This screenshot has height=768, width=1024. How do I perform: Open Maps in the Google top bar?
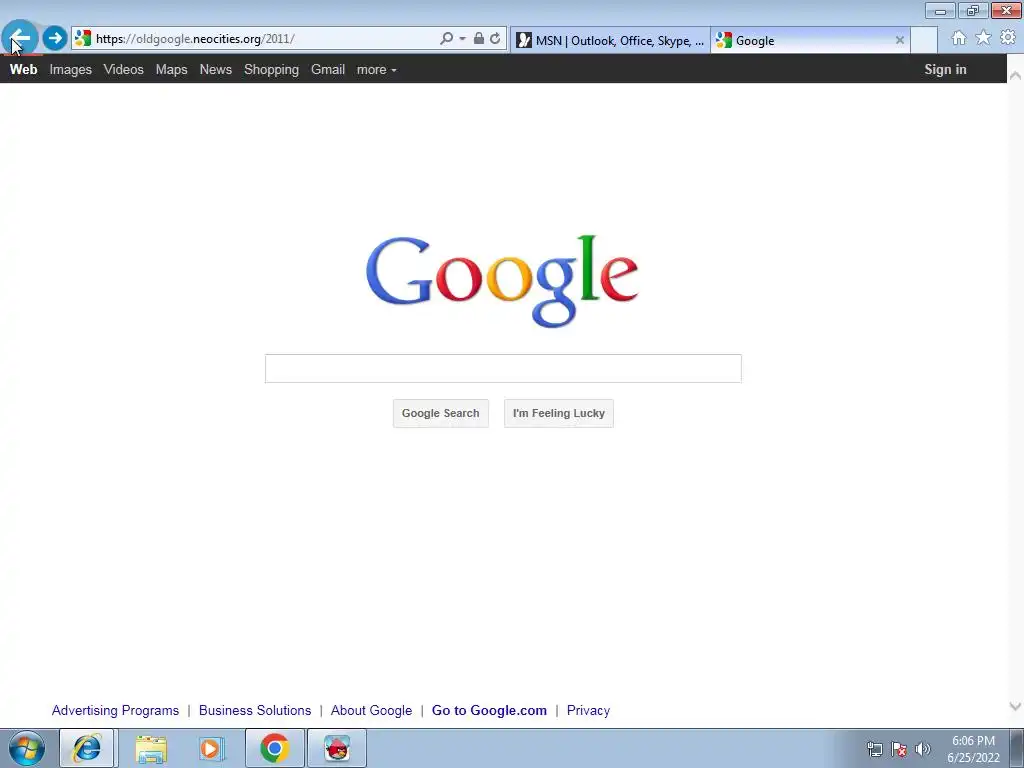tap(171, 69)
